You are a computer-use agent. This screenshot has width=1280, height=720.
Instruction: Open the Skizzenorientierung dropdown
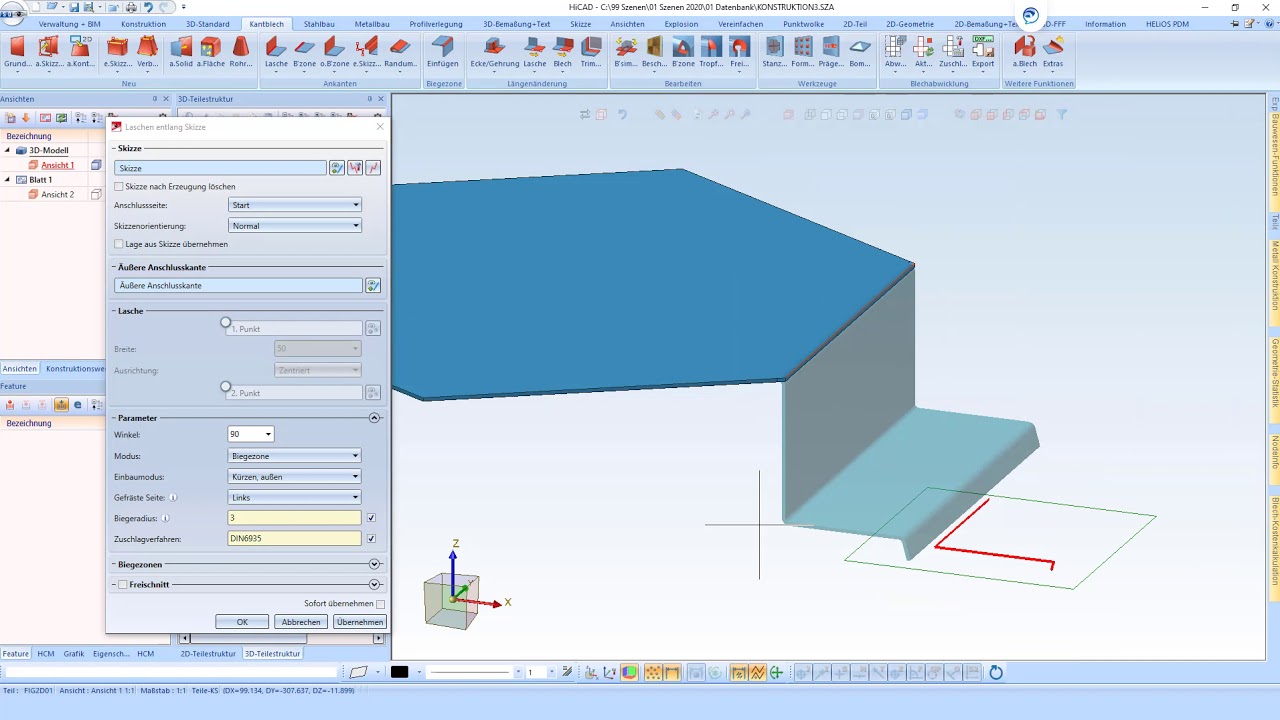coord(294,226)
